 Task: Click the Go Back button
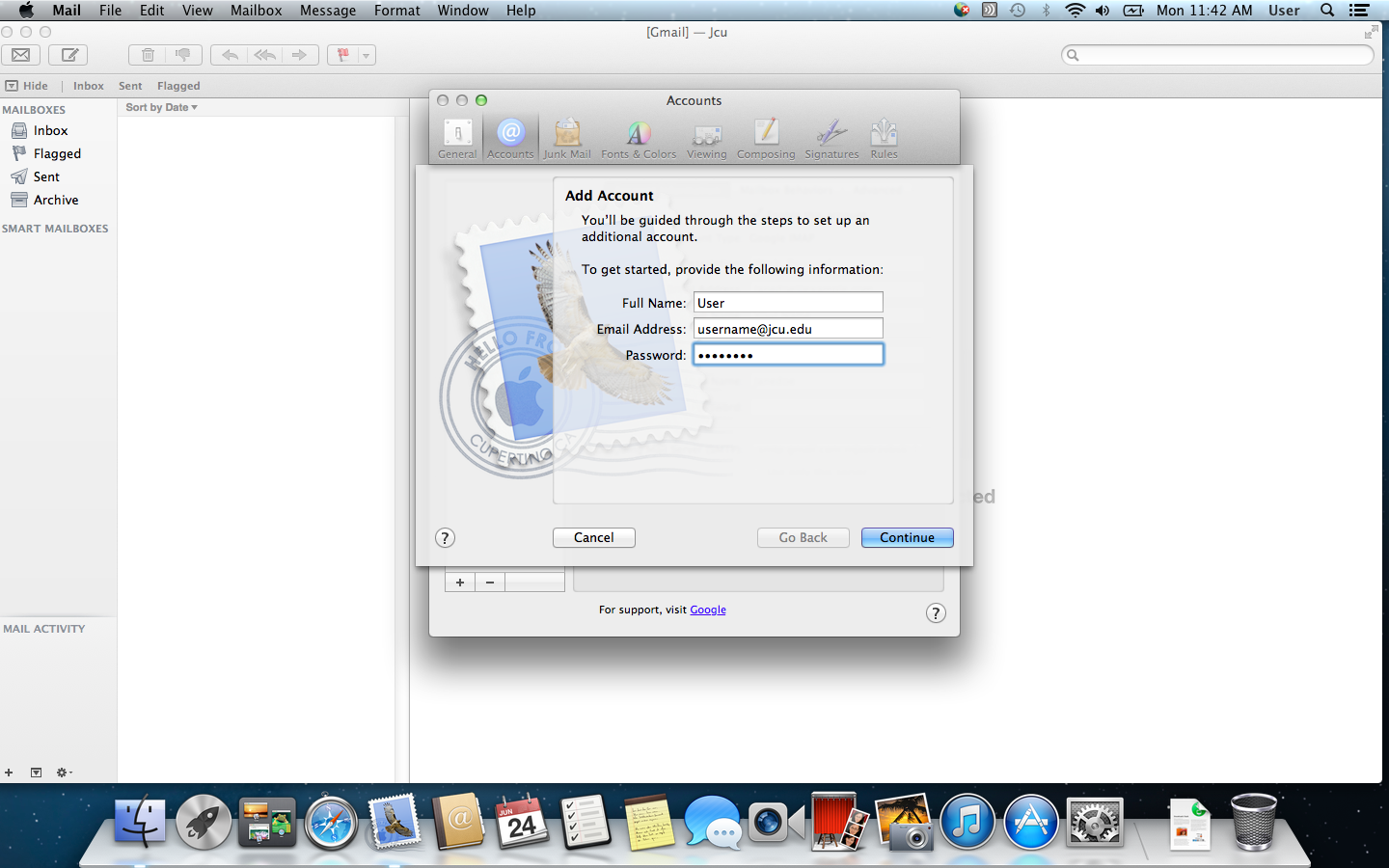[803, 538]
